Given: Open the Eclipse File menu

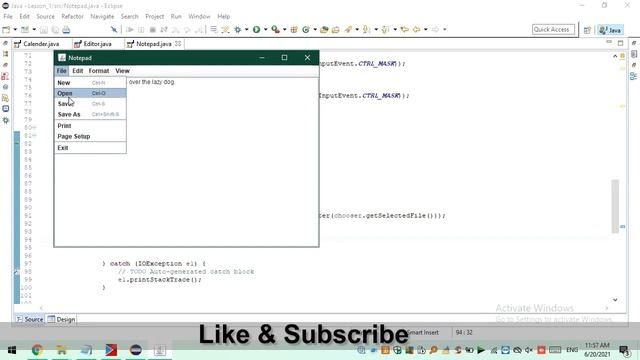Looking at the screenshot, I should point(8,16).
